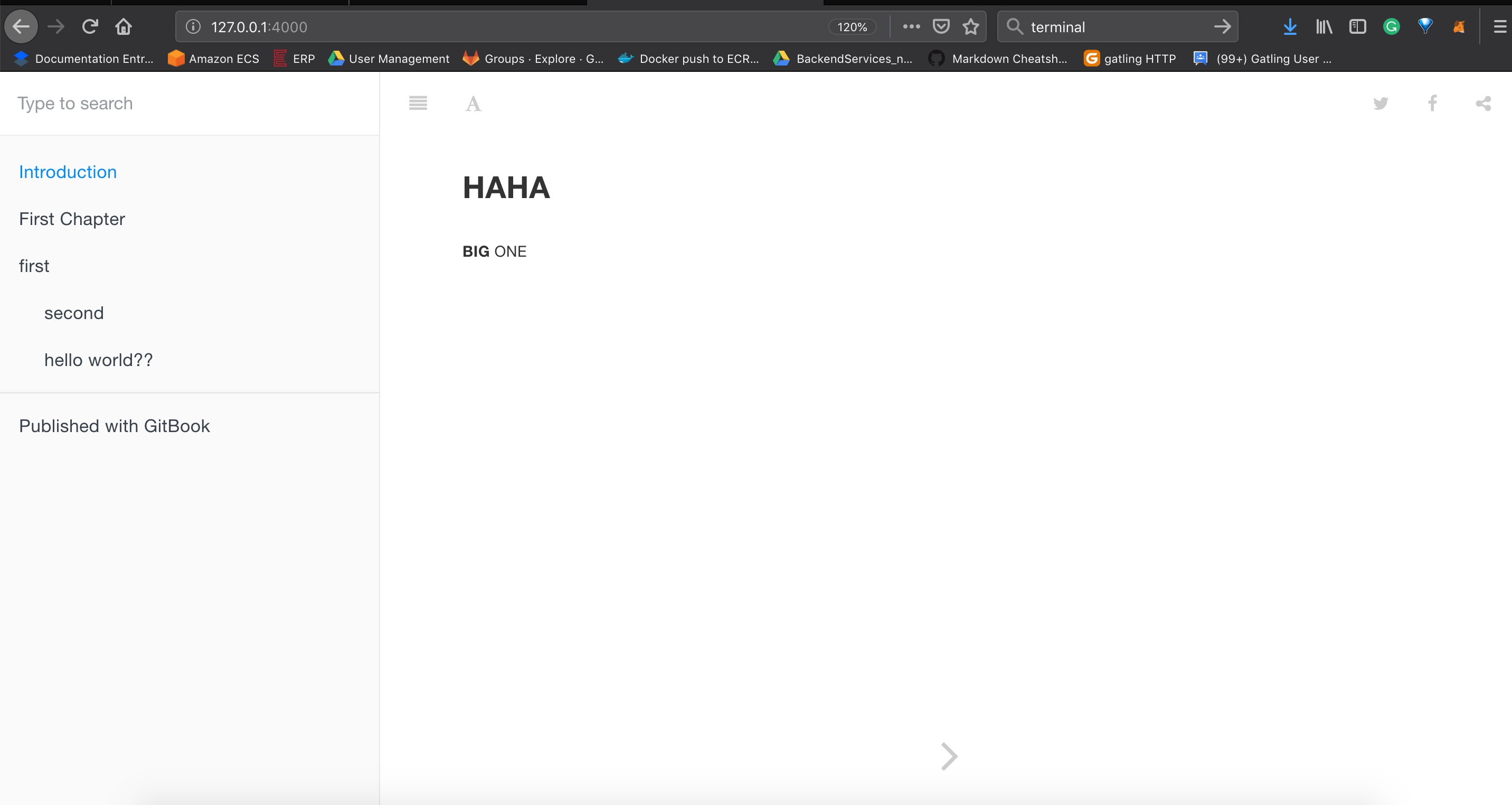Click the hamburger menu icon
1512x805 pixels.
[x=418, y=102]
